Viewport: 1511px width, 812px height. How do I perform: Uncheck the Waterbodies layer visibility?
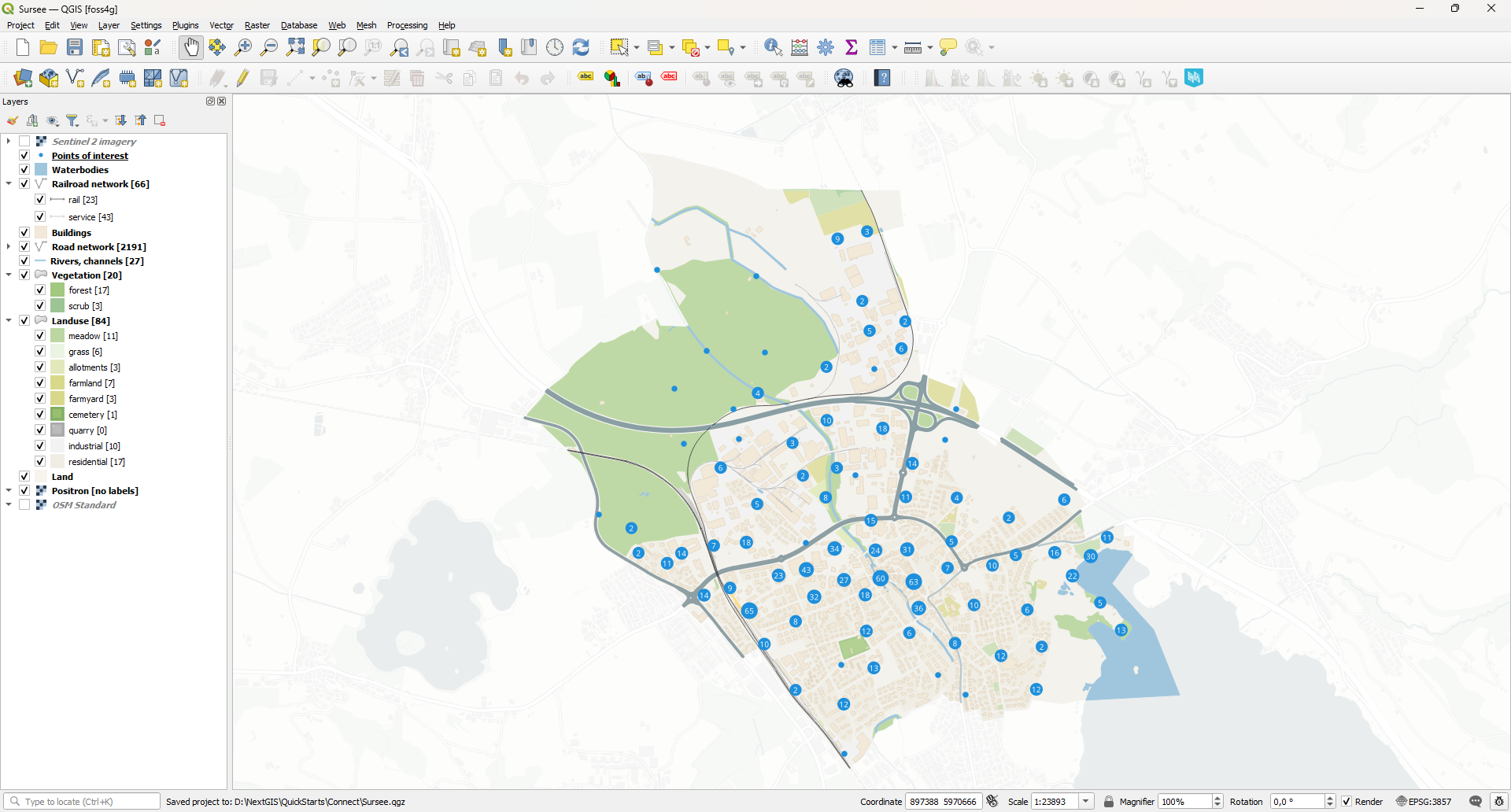tap(24, 170)
